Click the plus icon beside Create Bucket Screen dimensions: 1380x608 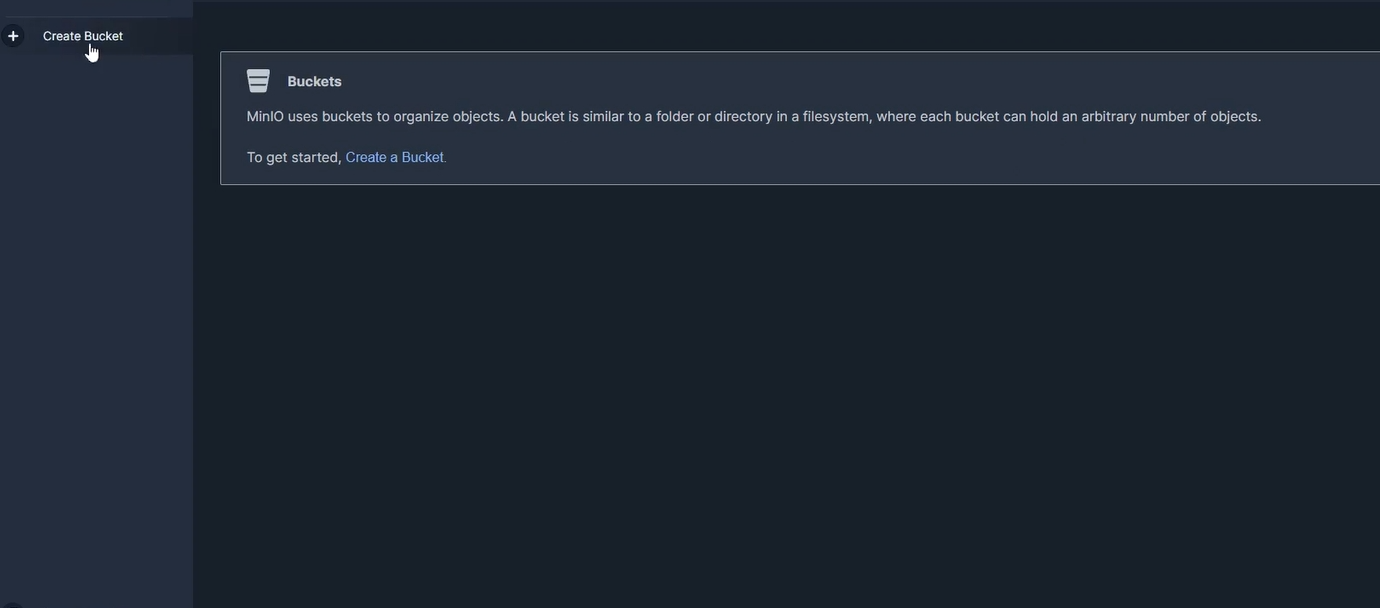pos(13,36)
